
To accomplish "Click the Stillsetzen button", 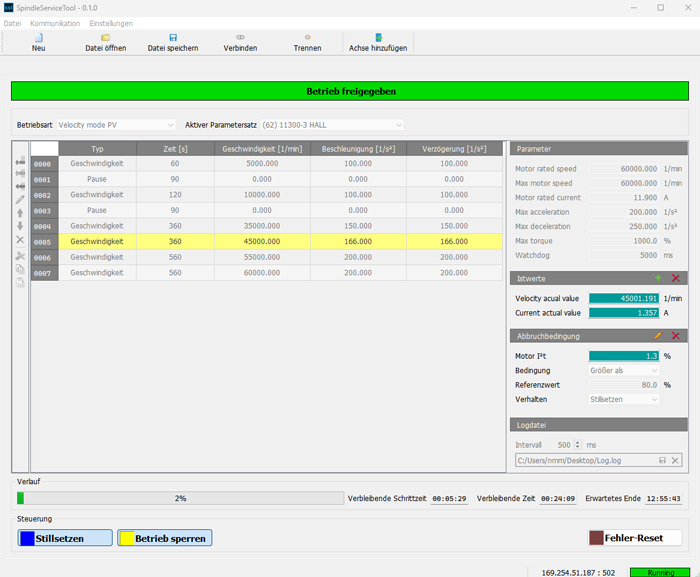I will (x=65, y=538).
